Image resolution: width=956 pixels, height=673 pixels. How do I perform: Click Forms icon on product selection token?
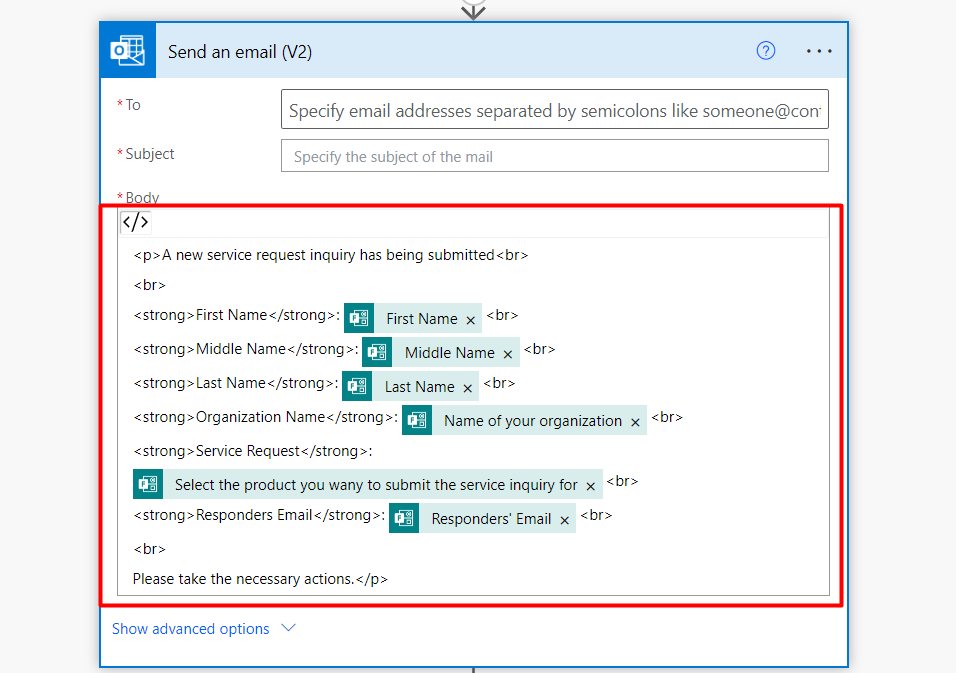tap(148, 484)
